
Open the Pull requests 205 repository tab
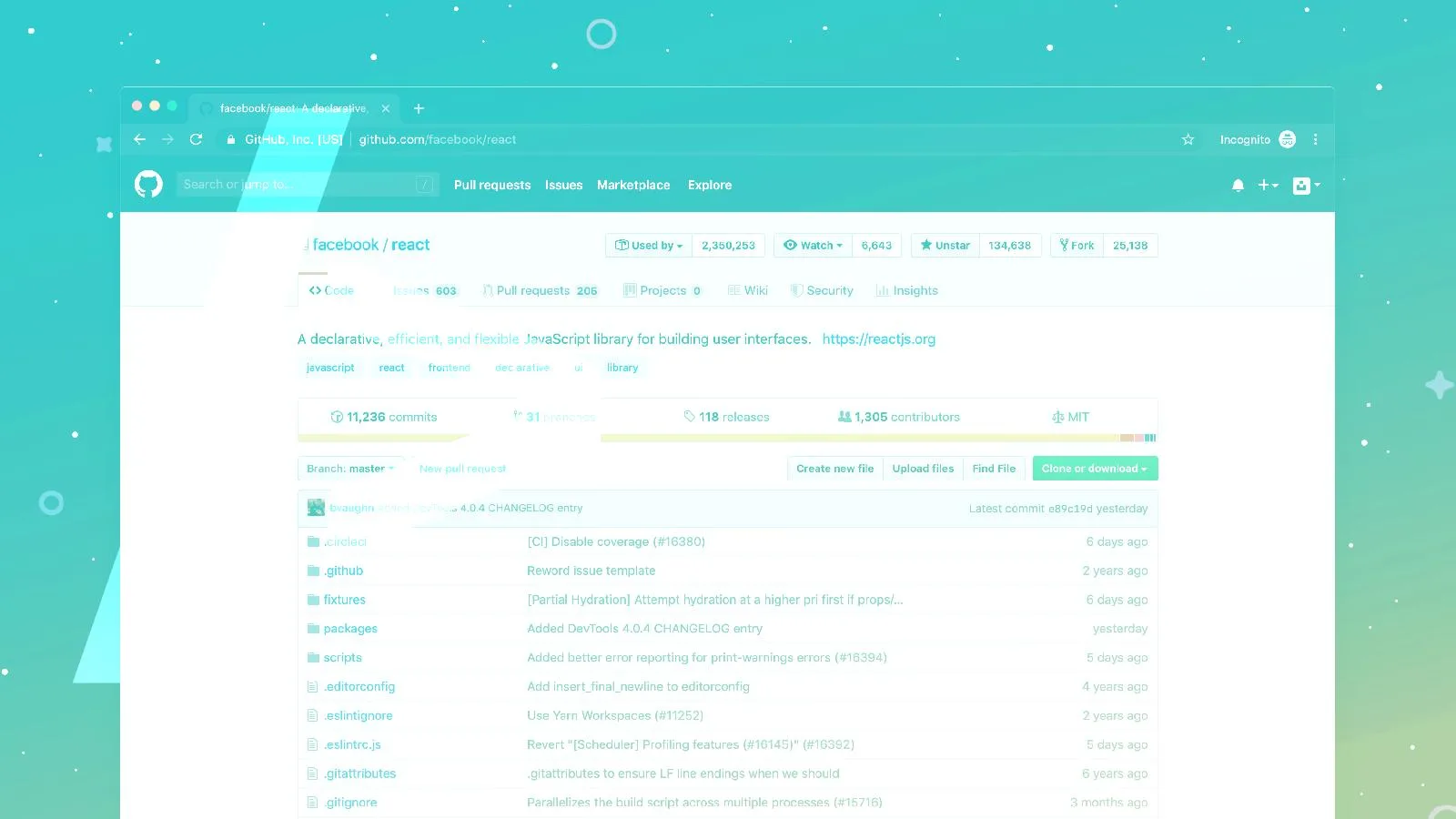click(x=540, y=291)
